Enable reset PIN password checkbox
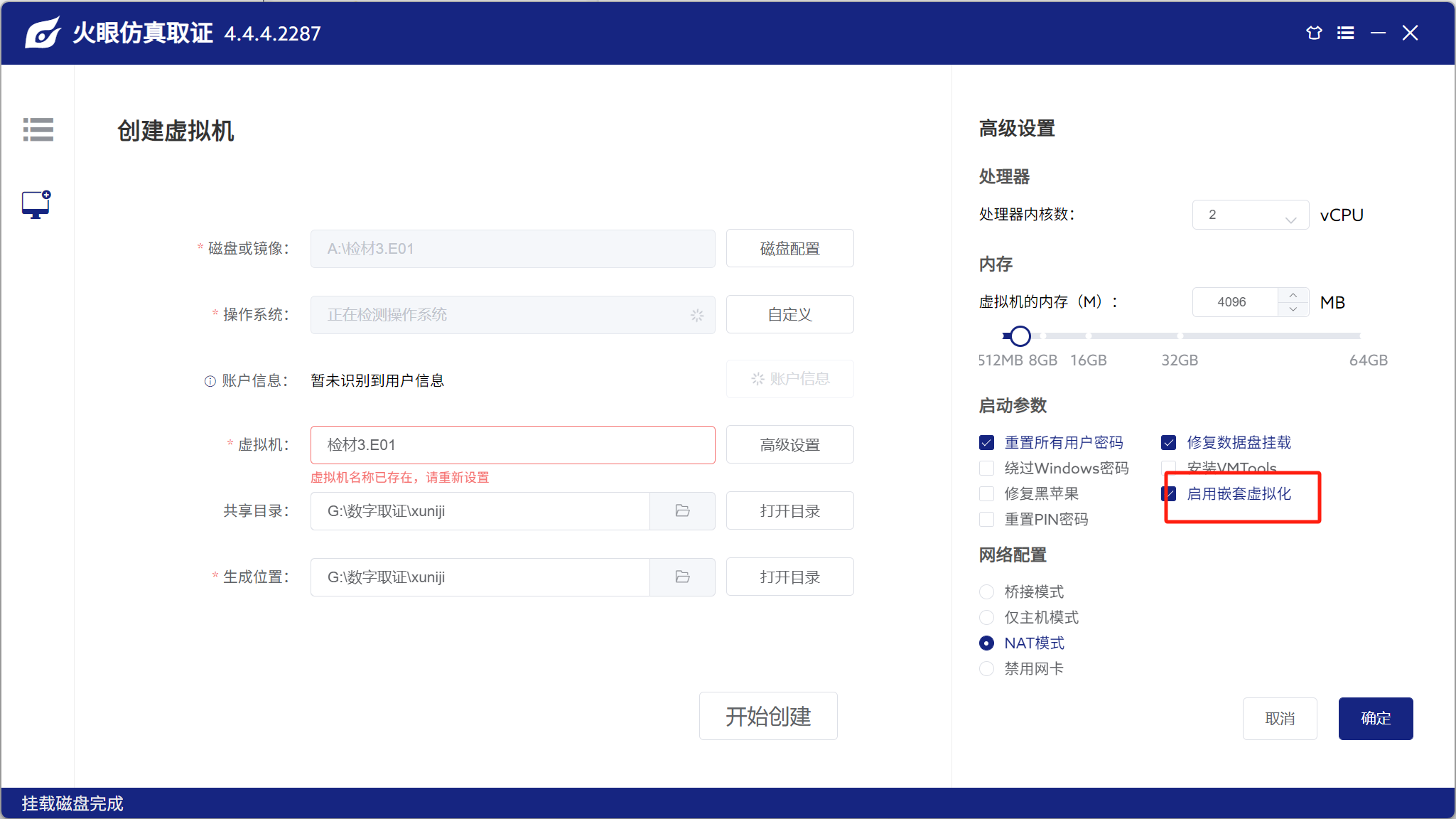 click(986, 520)
